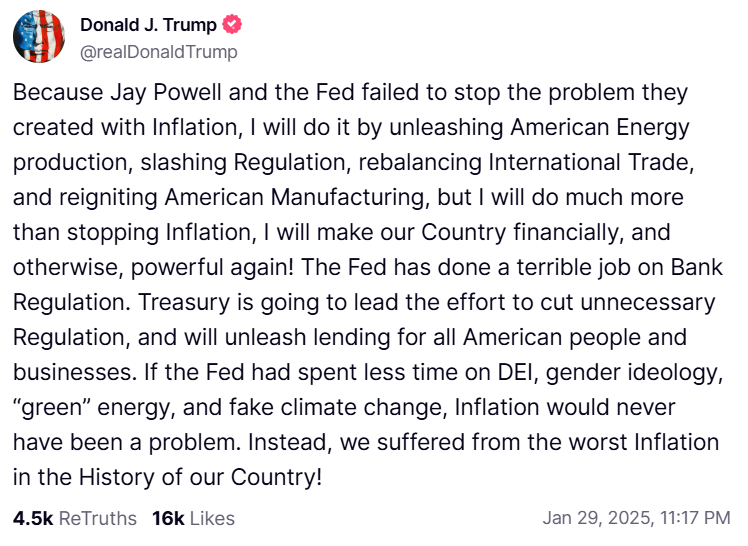
Task: Open the Jan 29, 2025 timestamp
Action: click(x=636, y=518)
